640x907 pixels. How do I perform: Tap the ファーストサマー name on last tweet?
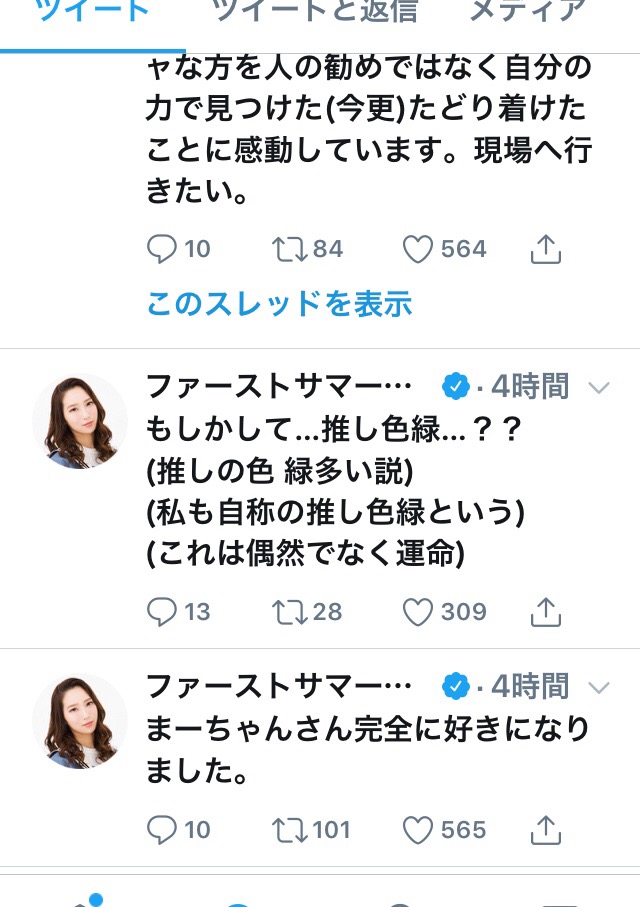click(x=279, y=686)
